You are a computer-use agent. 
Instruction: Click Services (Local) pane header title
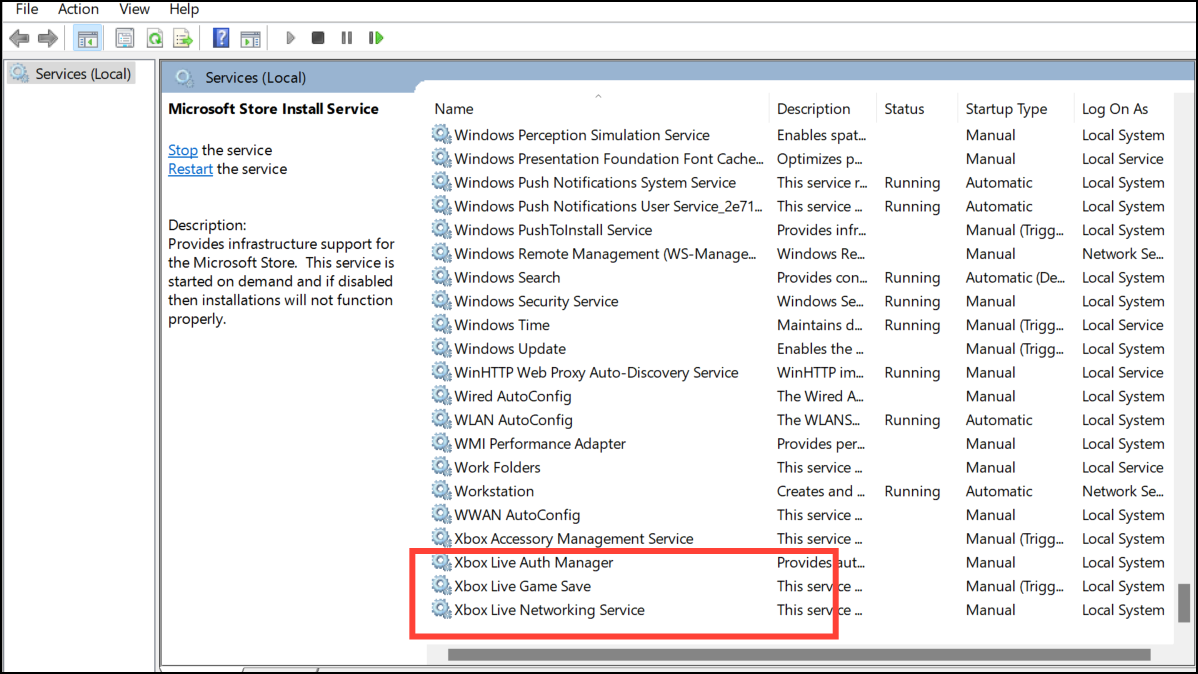tap(255, 77)
